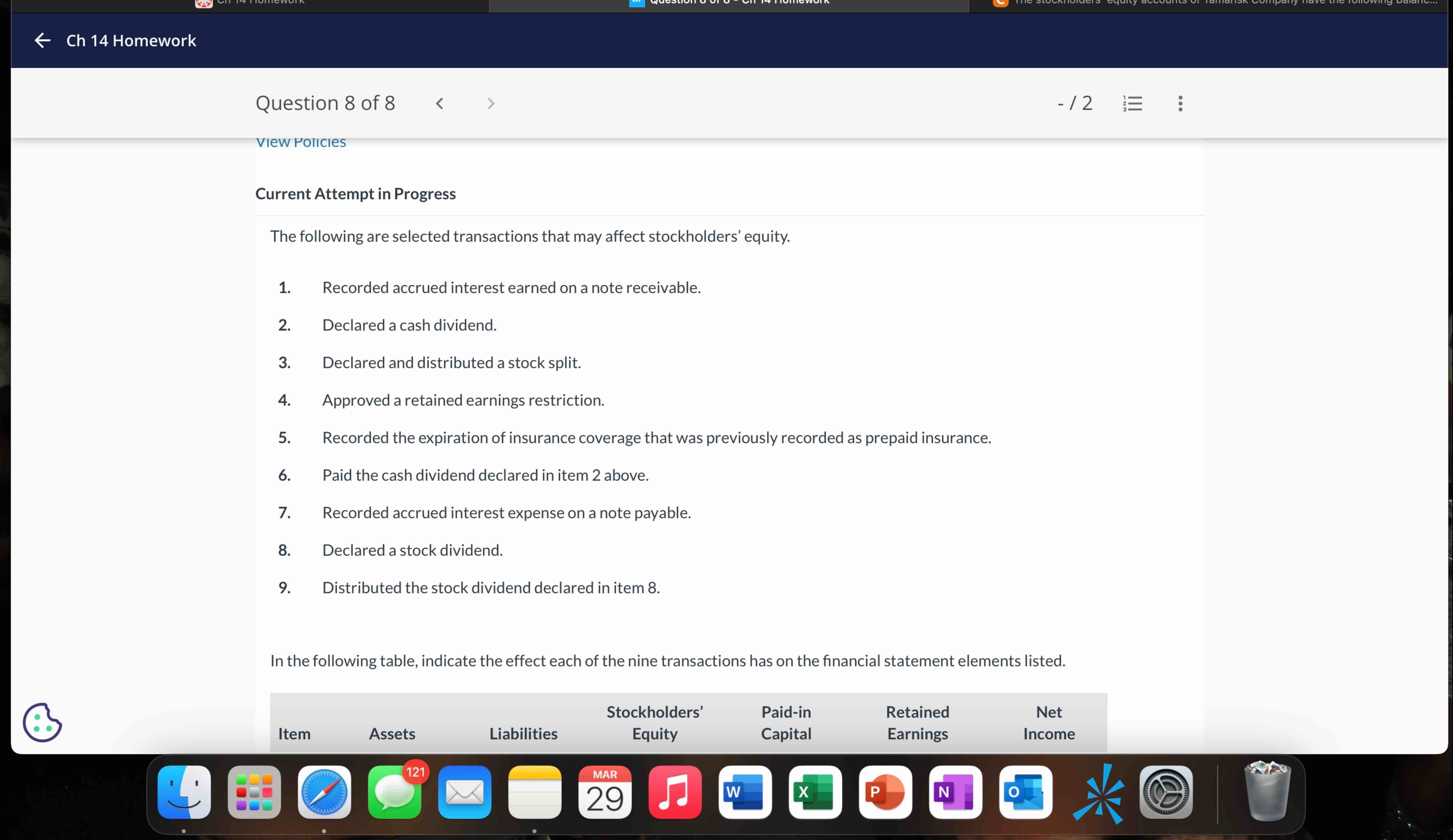Go to the previous question chevron
This screenshot has height=840, width=1453.
(439, 104)
